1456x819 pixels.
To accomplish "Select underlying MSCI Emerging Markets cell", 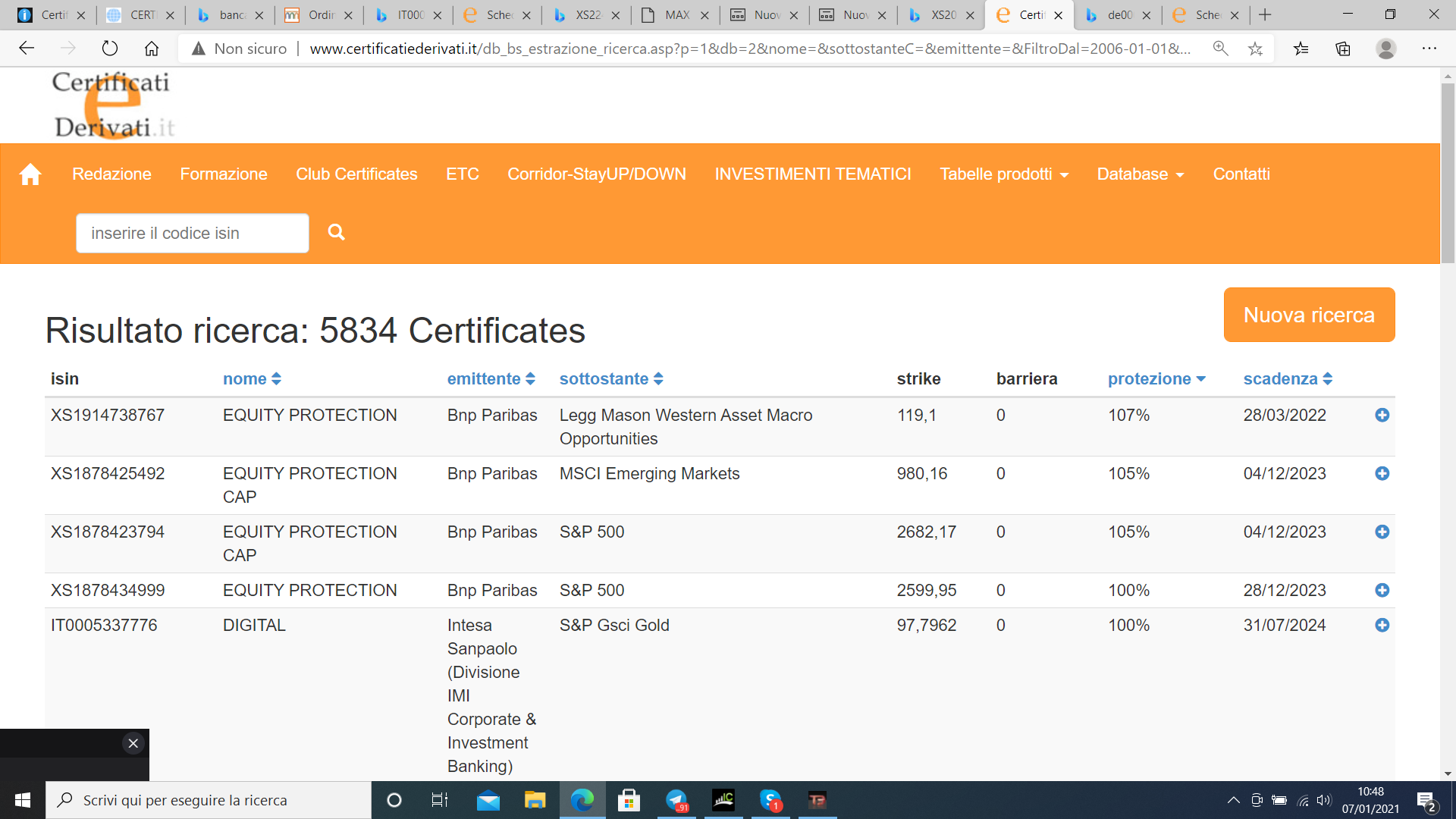I will tap(649, 473).
